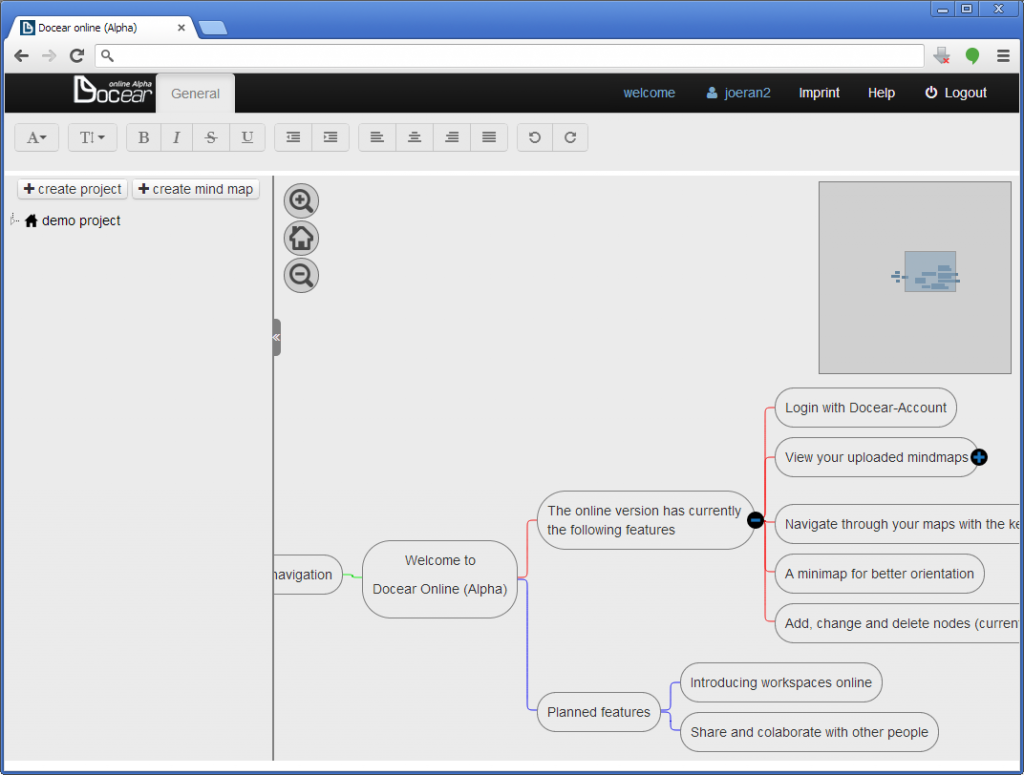The height and width of the screenshot is (775, 1024).
Task: Toggle bold formatting
Action: click(144, 138)
